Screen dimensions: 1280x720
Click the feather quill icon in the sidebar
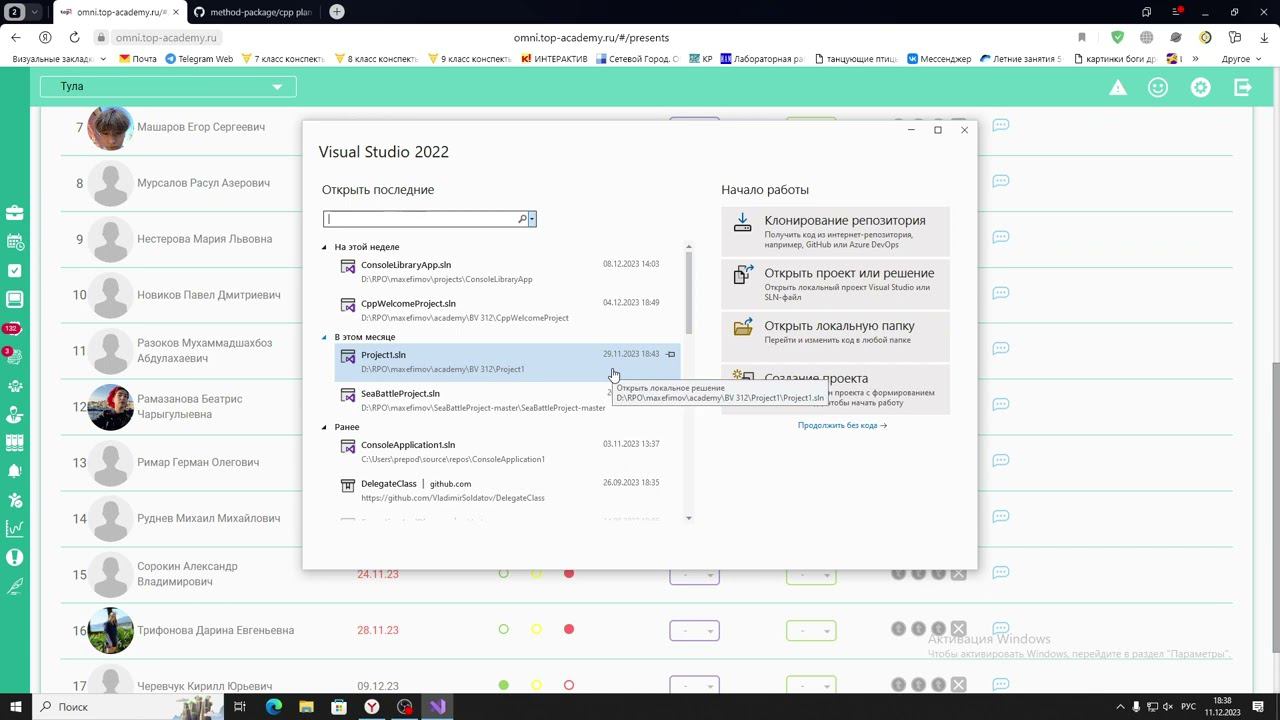click(15, 587)
